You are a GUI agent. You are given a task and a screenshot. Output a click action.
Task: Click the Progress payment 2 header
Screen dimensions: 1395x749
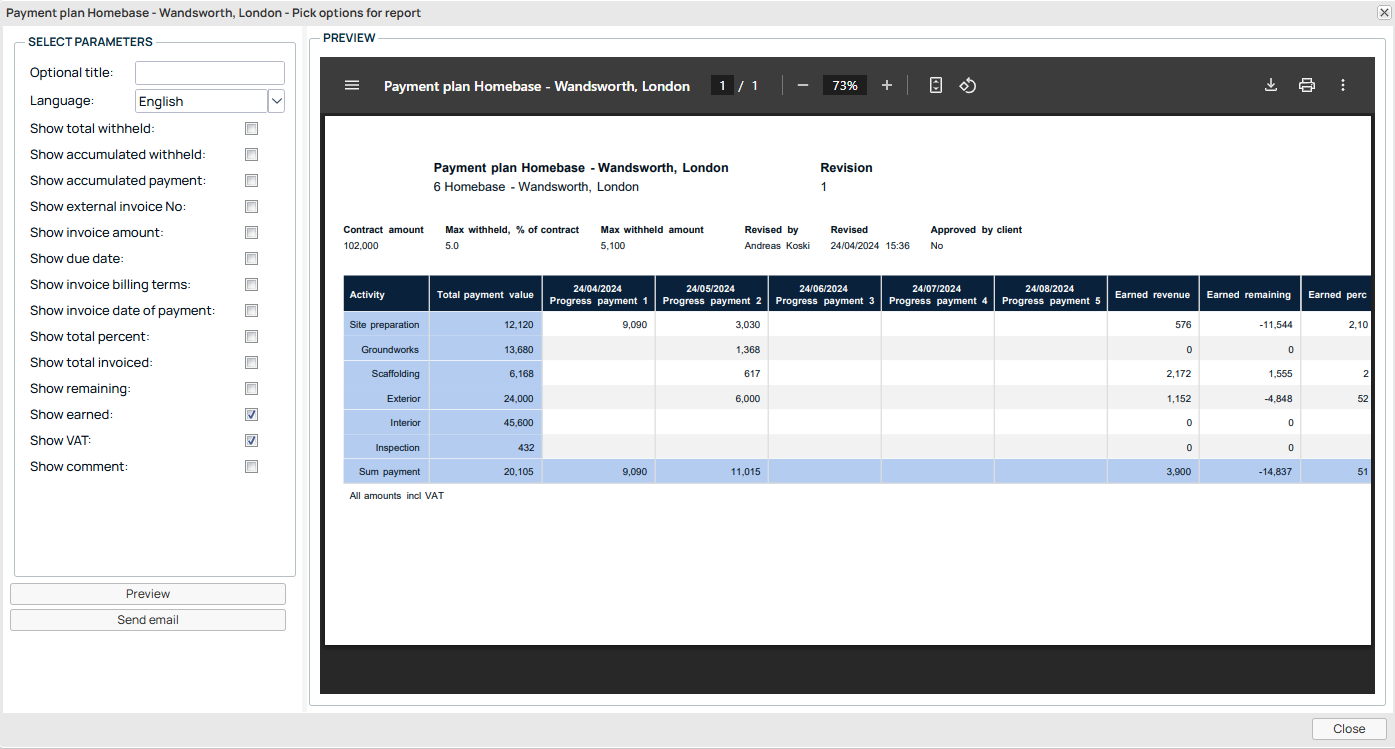pyautogui.click(x=712, y=294)
